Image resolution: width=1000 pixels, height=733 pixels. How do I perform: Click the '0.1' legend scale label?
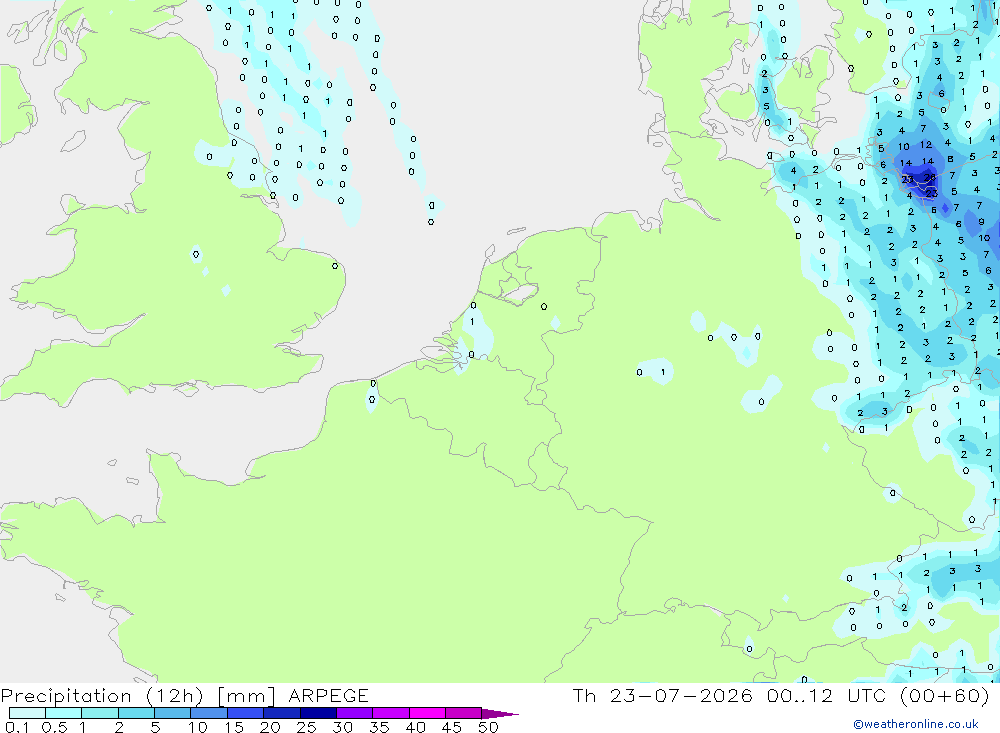point(17,727)
